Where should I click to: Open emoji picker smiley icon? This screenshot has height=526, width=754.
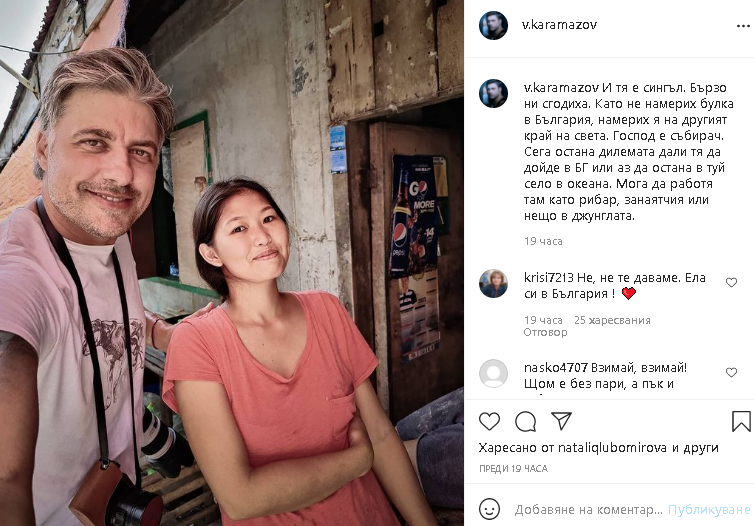point(490,509)
